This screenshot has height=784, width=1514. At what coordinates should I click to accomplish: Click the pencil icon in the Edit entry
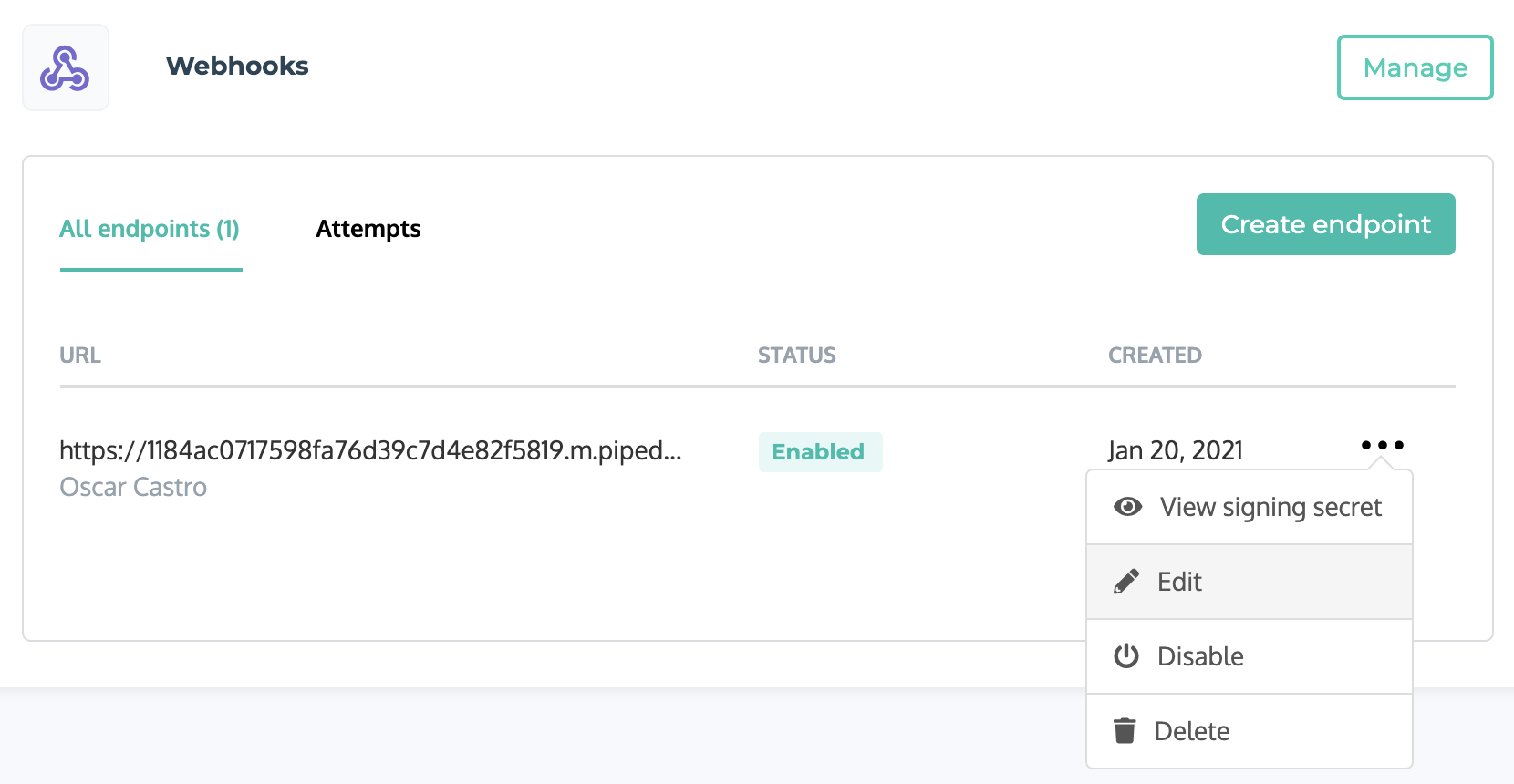point(1128,581)
